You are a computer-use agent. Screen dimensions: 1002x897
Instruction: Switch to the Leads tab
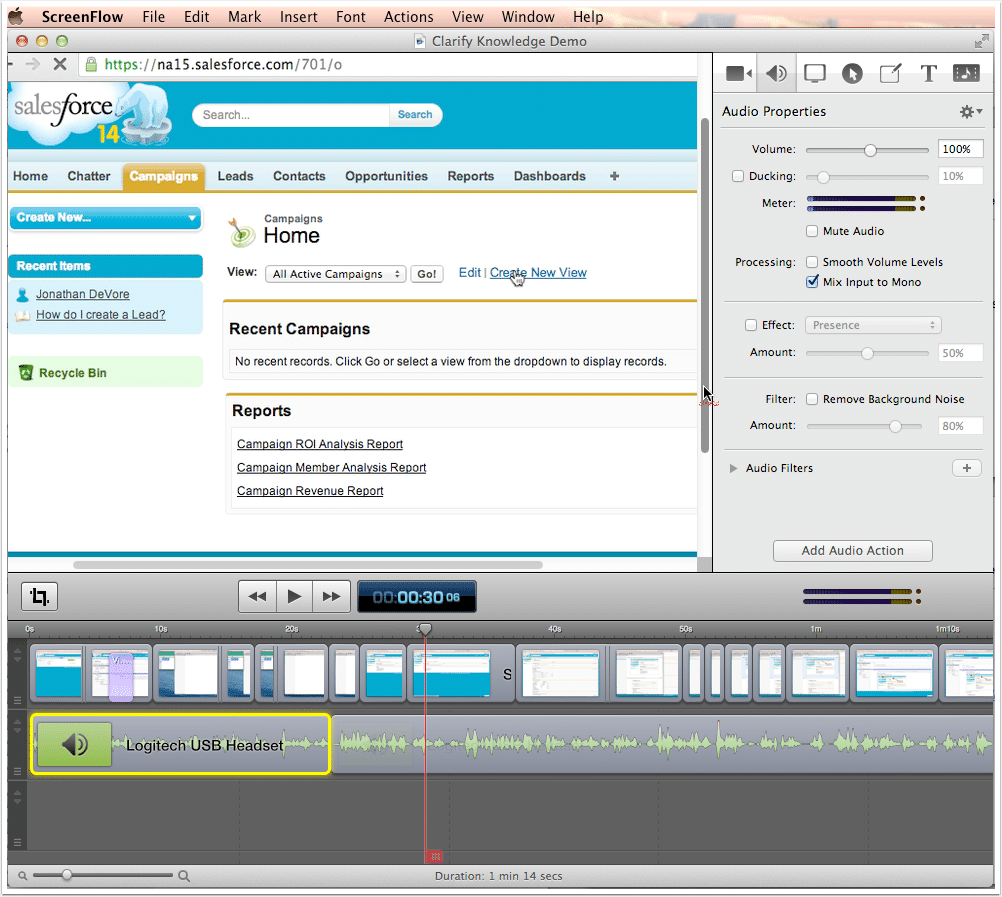[235, 176]
